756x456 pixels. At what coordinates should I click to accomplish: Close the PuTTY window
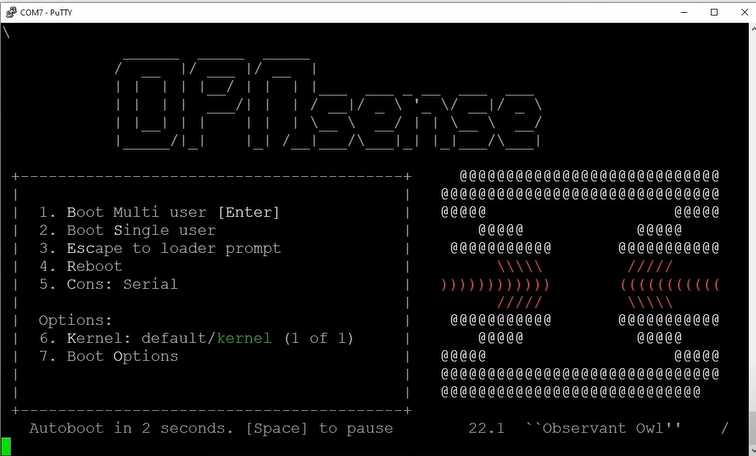(744, 12)
